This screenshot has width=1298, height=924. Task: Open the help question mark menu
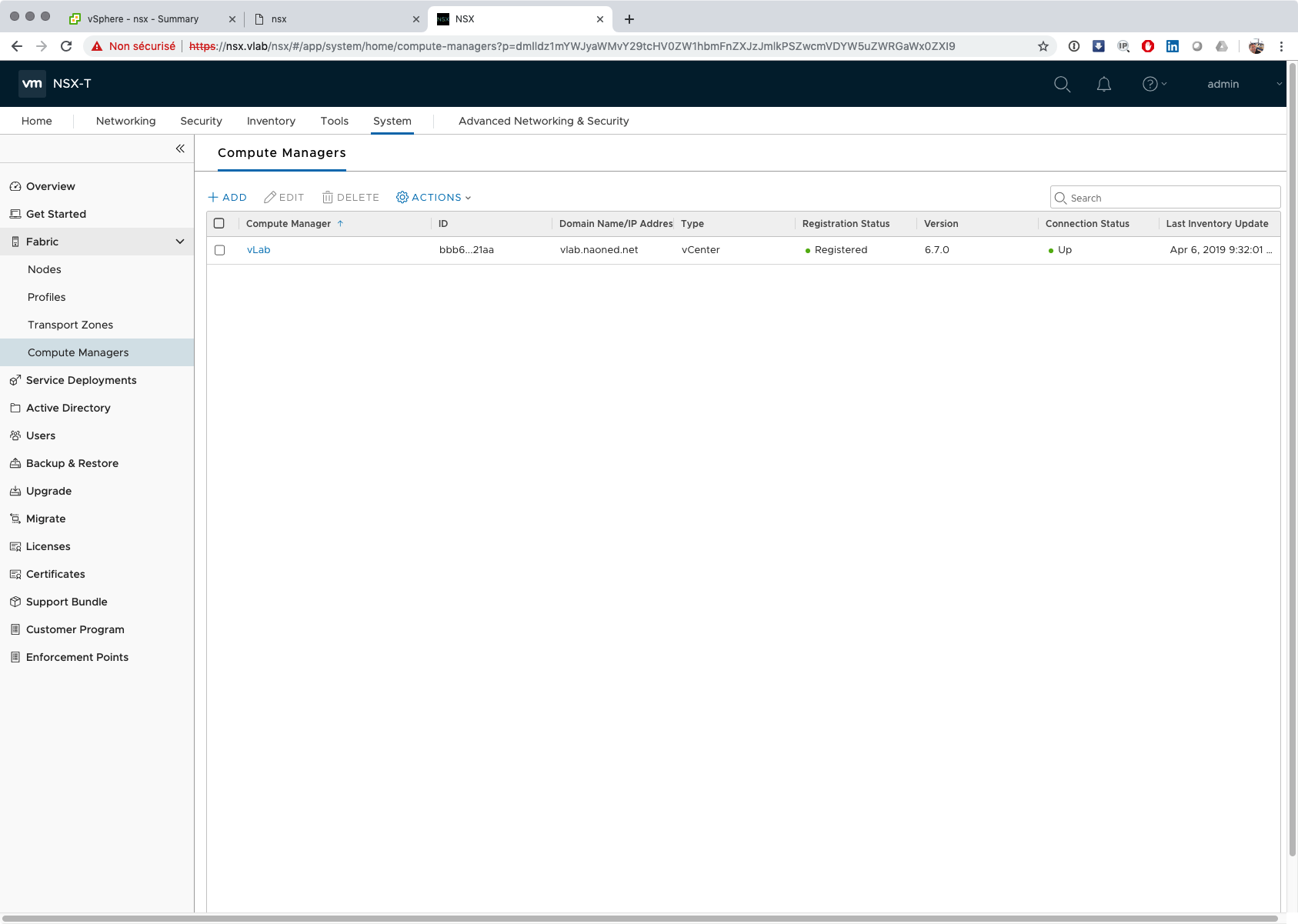pyautogui.click(x=1153, y=84)
